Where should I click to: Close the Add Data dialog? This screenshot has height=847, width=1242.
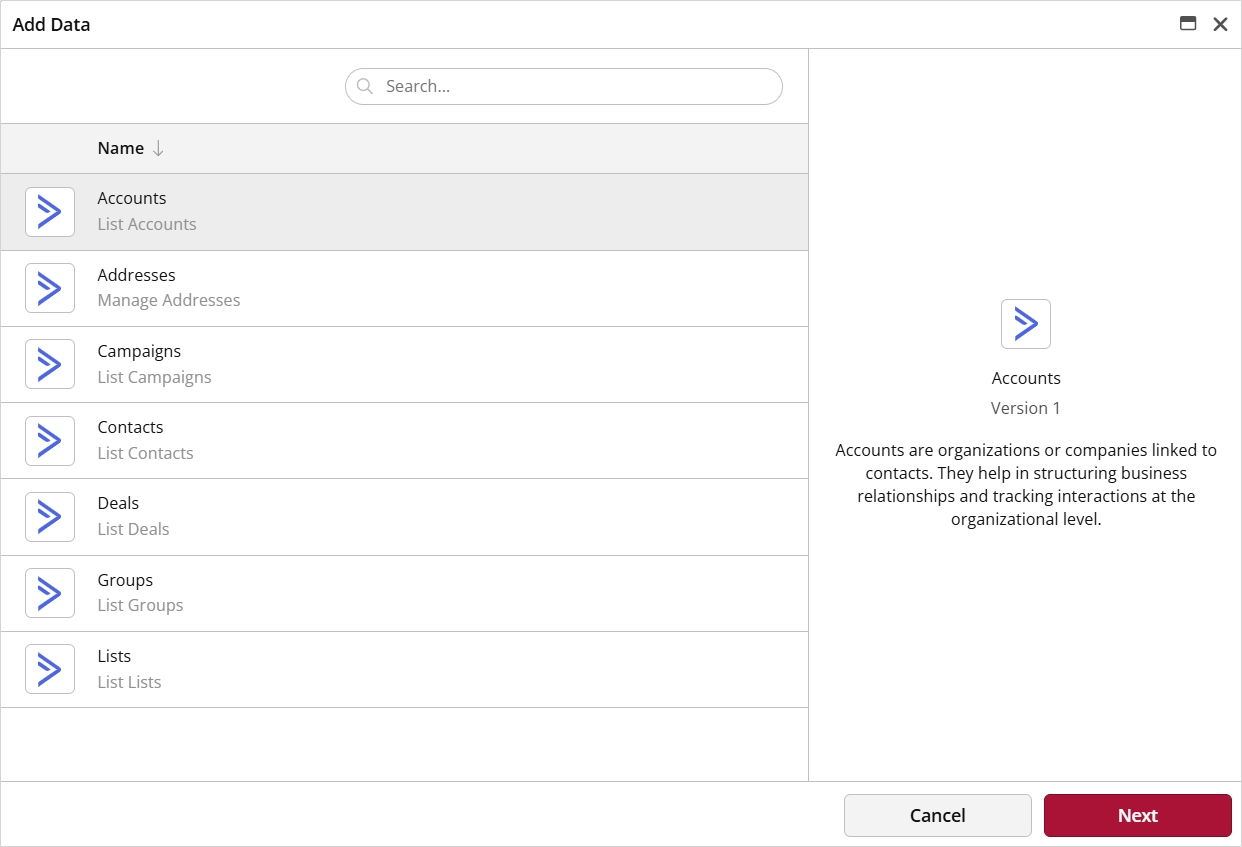(x=1220, y=24)
